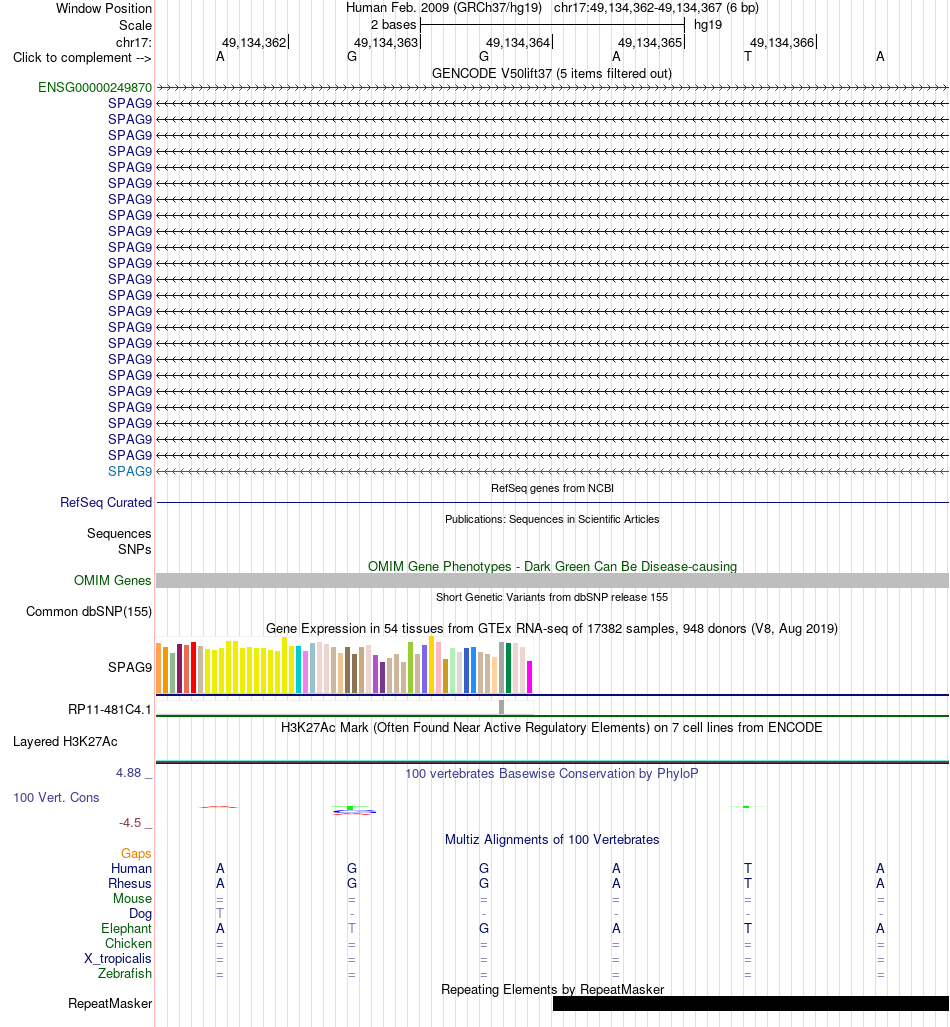Open Repeating Elements by RepeatMasker title
Viewport: 950px width, 1027px height.
coord(552,990)
